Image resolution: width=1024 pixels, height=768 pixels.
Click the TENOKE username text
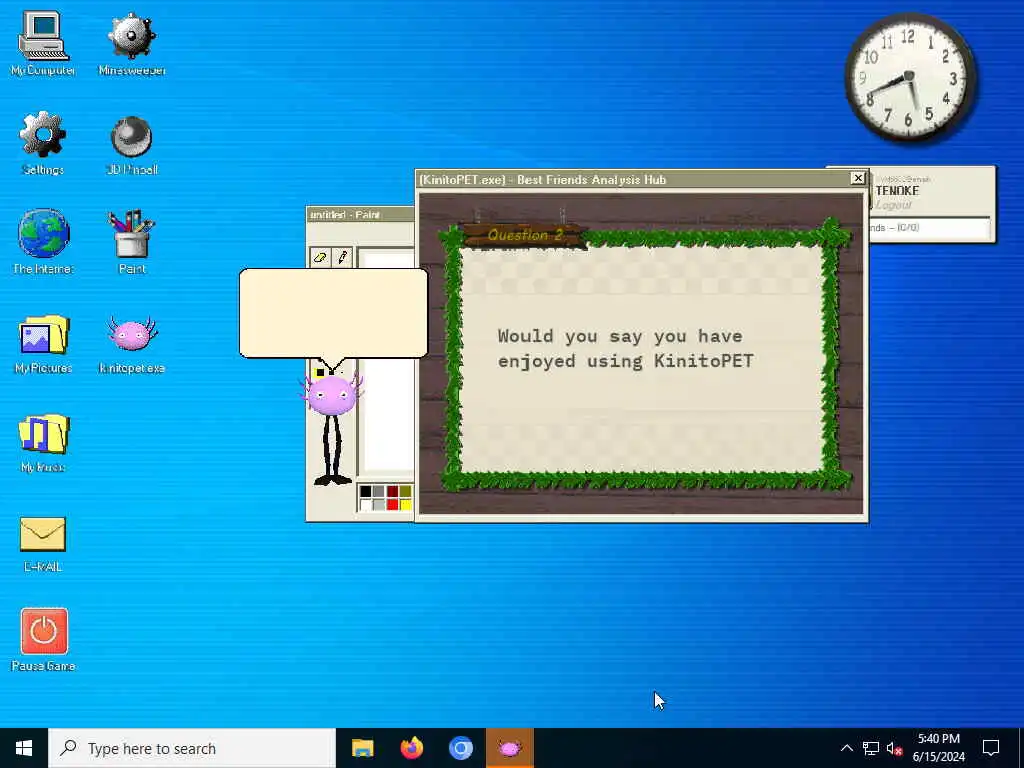897,191
